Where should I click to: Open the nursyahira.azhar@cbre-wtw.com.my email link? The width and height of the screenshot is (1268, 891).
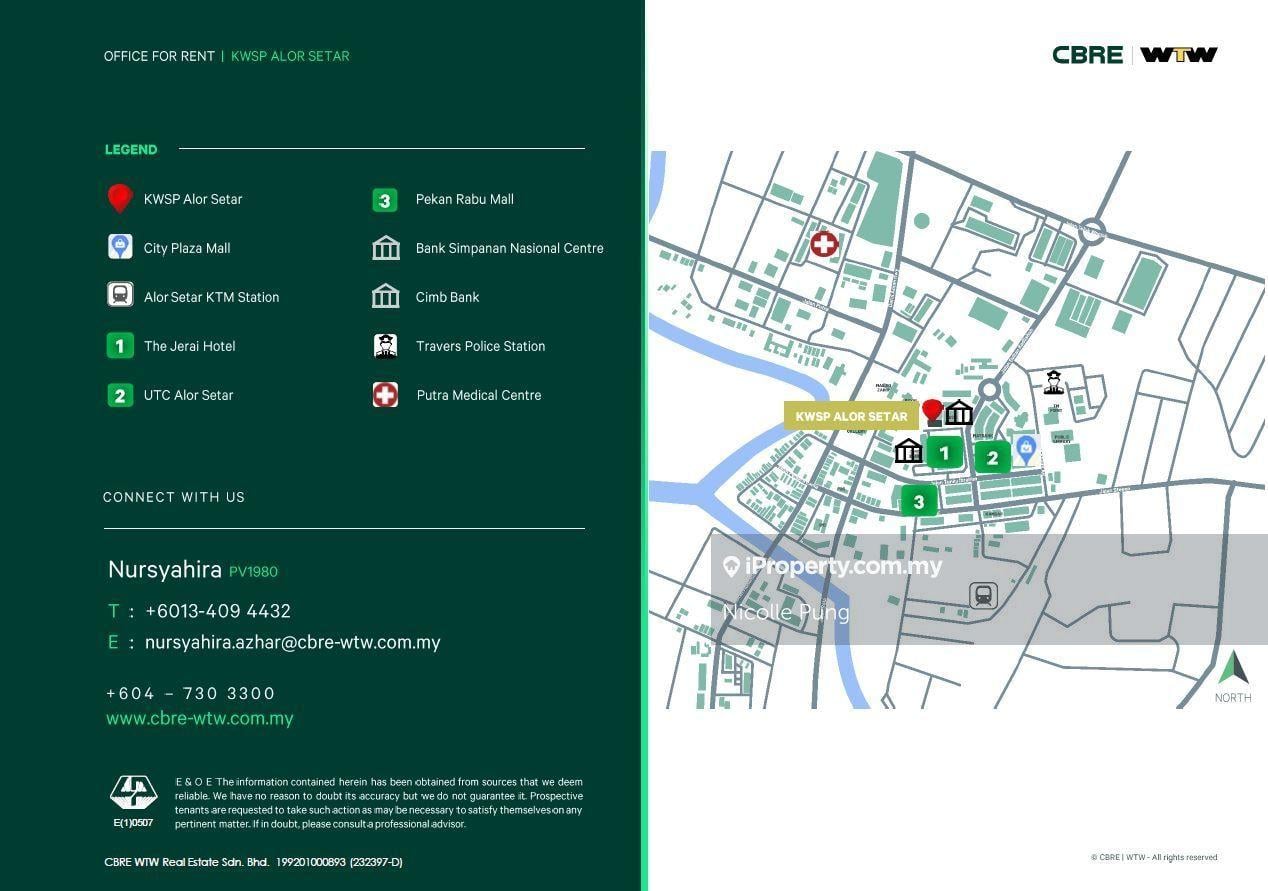292,642
